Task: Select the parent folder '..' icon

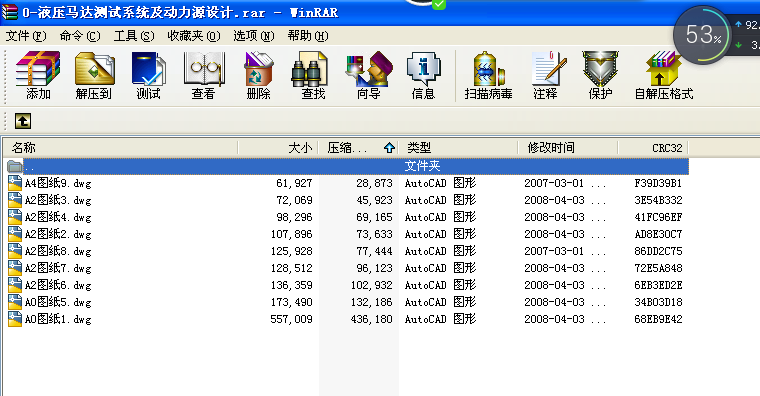Action: click(15, 166)
